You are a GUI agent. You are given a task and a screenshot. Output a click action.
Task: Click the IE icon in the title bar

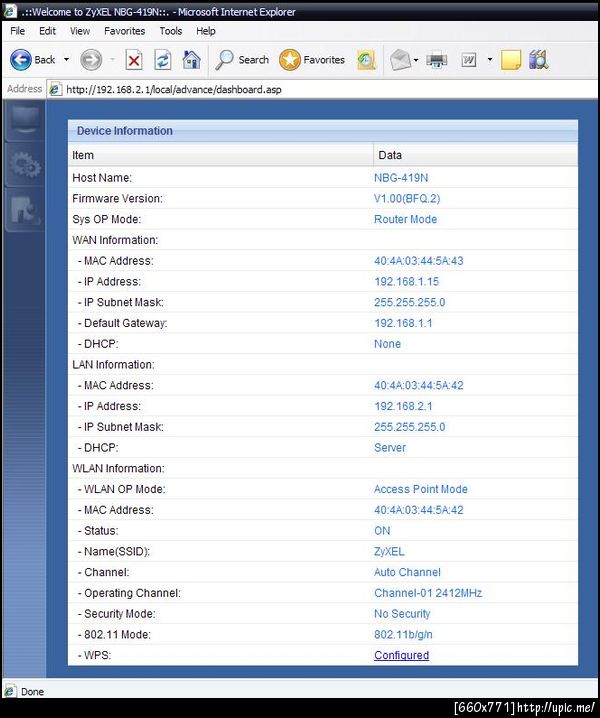10,11
